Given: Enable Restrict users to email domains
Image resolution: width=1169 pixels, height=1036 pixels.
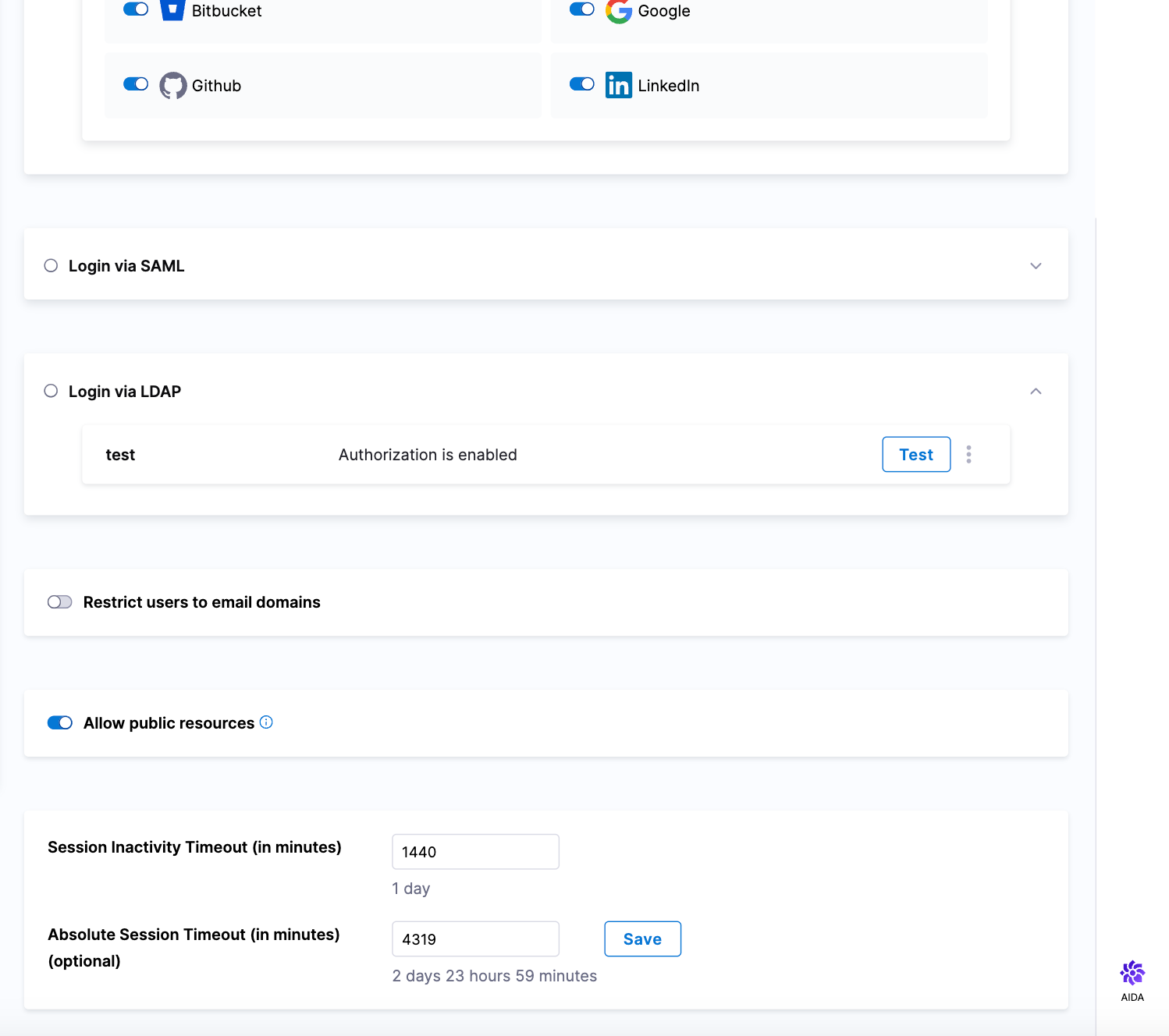Looking at the screenshot, I should (x=60, y=602).
